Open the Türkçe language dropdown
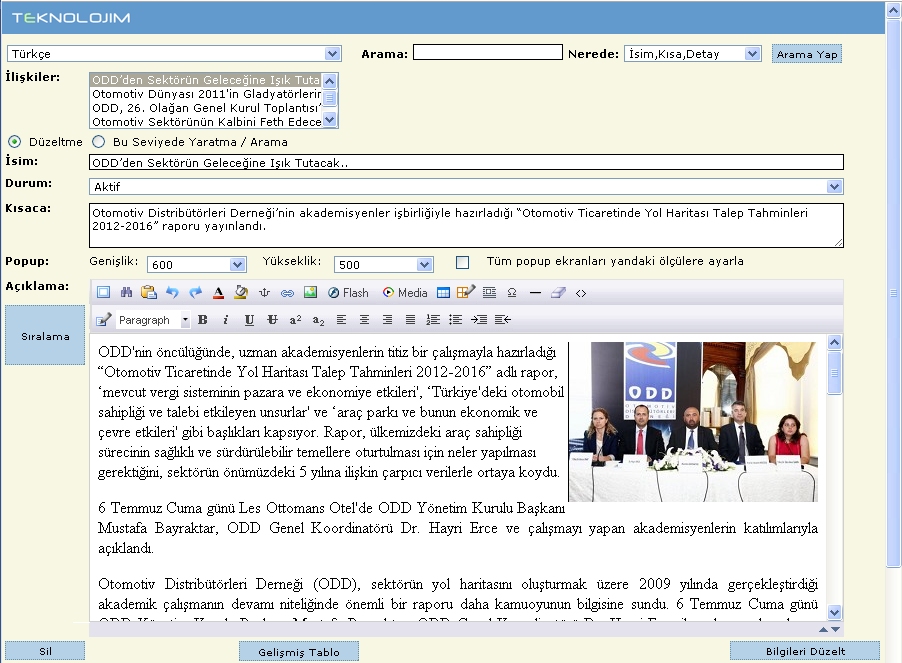 (x=174, y=53)
